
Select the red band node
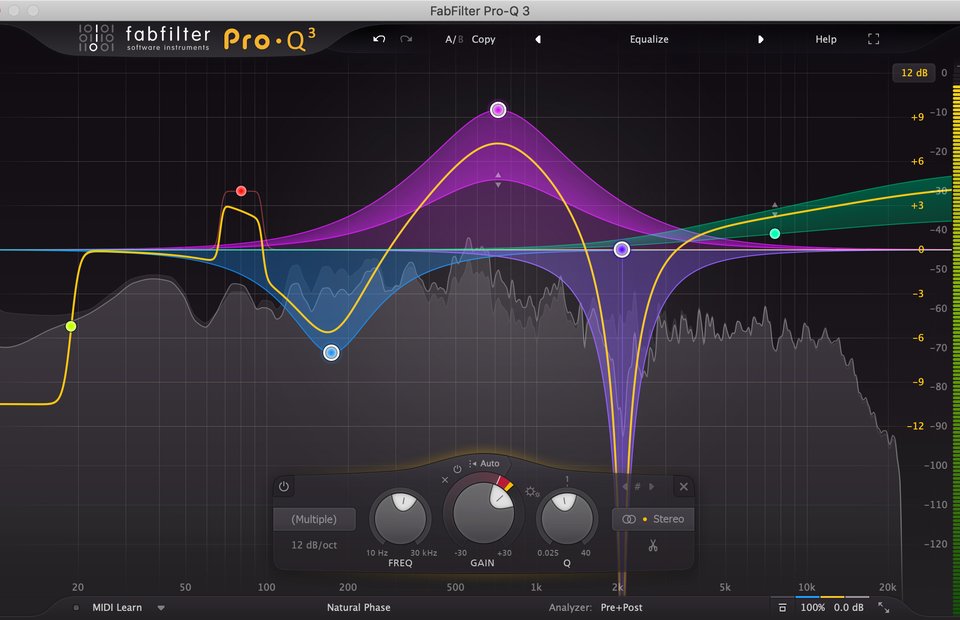click(x=241, y=191)
